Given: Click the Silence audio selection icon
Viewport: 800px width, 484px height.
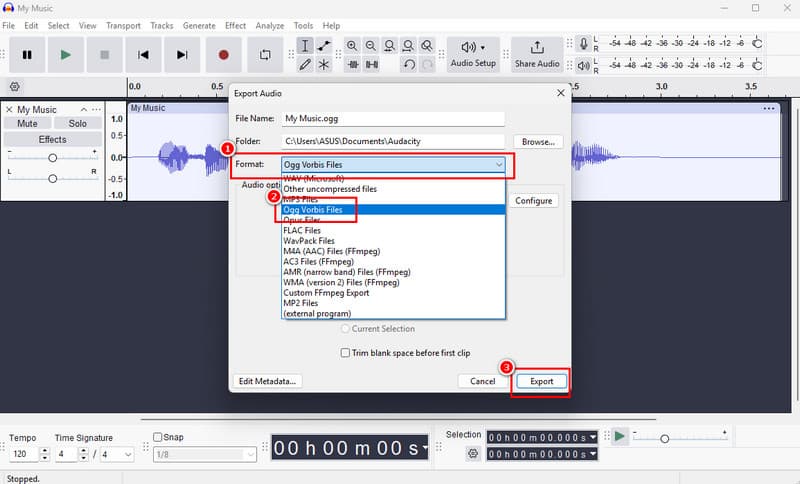Looking at the screenshot, I should (x=372, y=65).
